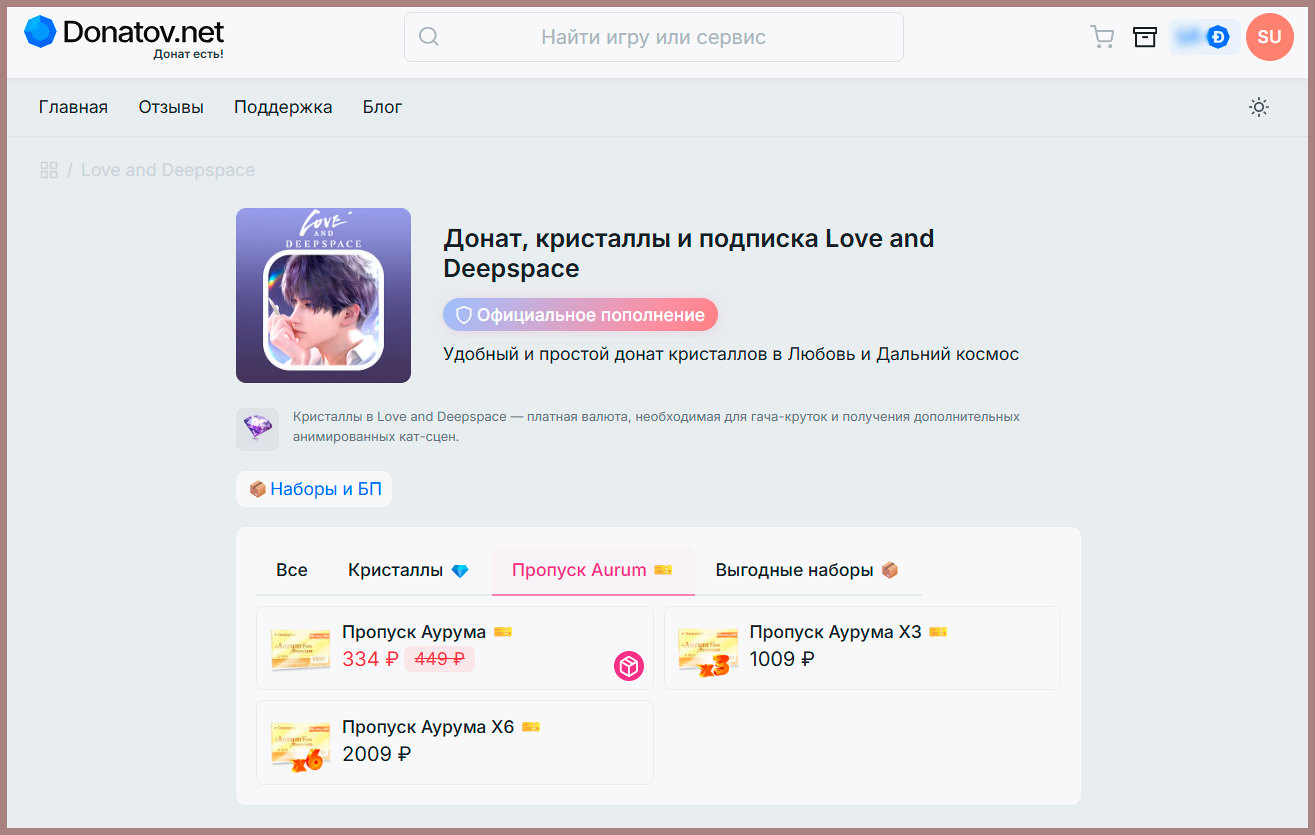The image size is (1315, 835).
Task: Click the Наборы и БП chip
Action: point(314,489)
